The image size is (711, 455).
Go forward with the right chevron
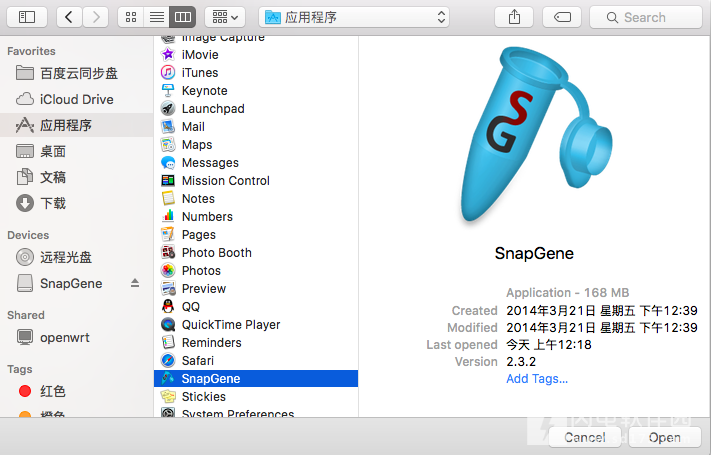click(x=96, y=17)
